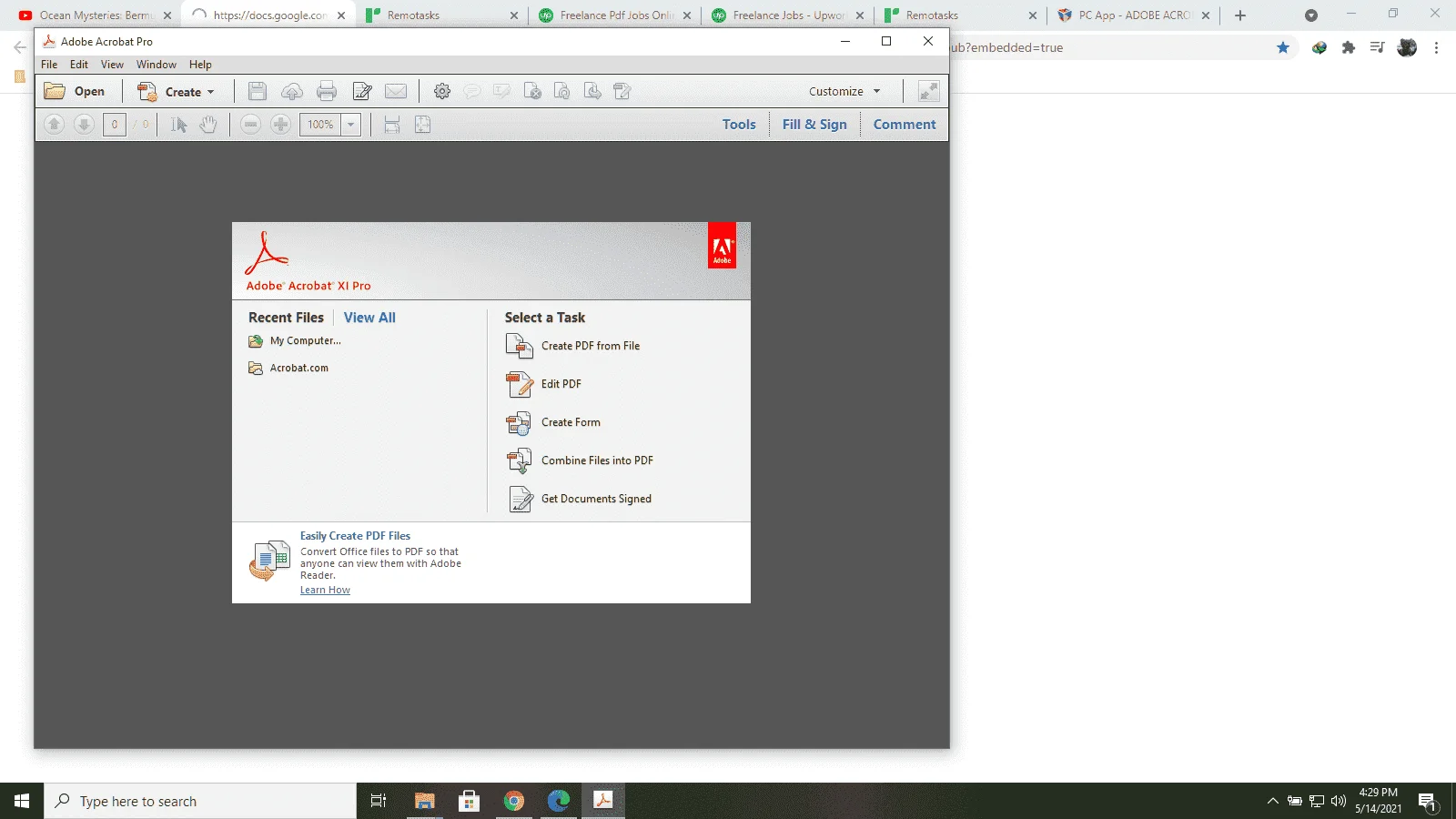This screenshot has width=1456, height=819.
Task: Click the Easily Create PDF Files heading
Action: [355, 536]
